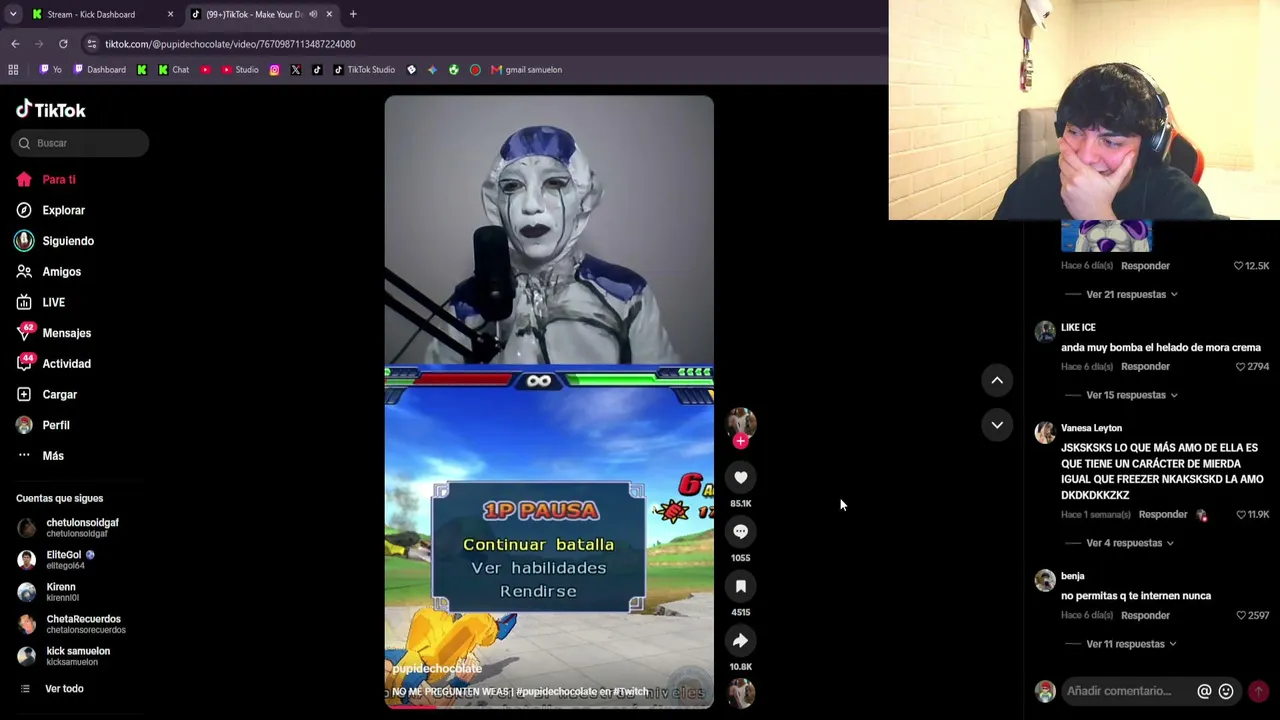Open the X bookmark icon
The height and width of the screenshot is (720, 1280).
point(296,70)
